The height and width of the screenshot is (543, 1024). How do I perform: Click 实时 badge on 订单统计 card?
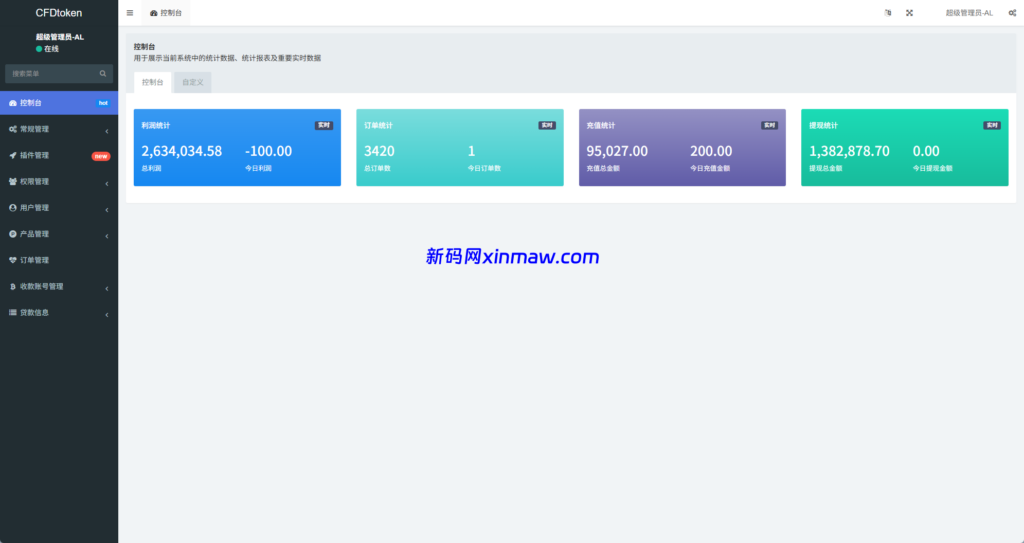[547, 125]
